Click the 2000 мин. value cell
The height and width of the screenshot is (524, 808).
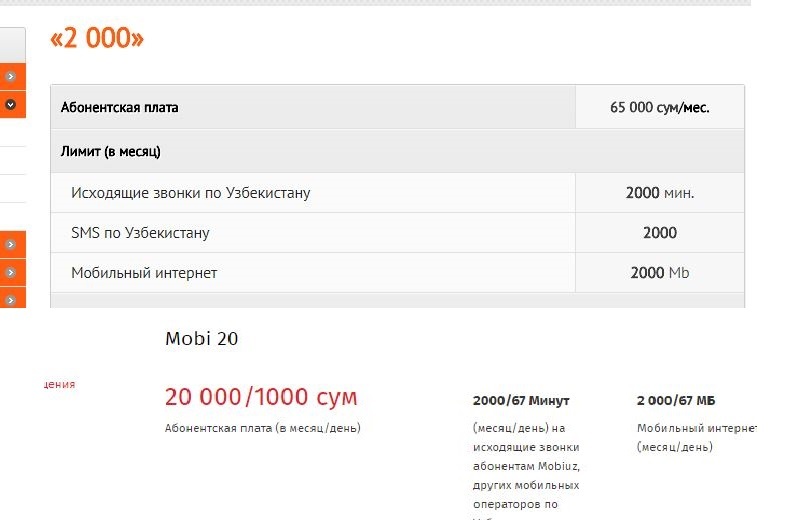[659, 193]
